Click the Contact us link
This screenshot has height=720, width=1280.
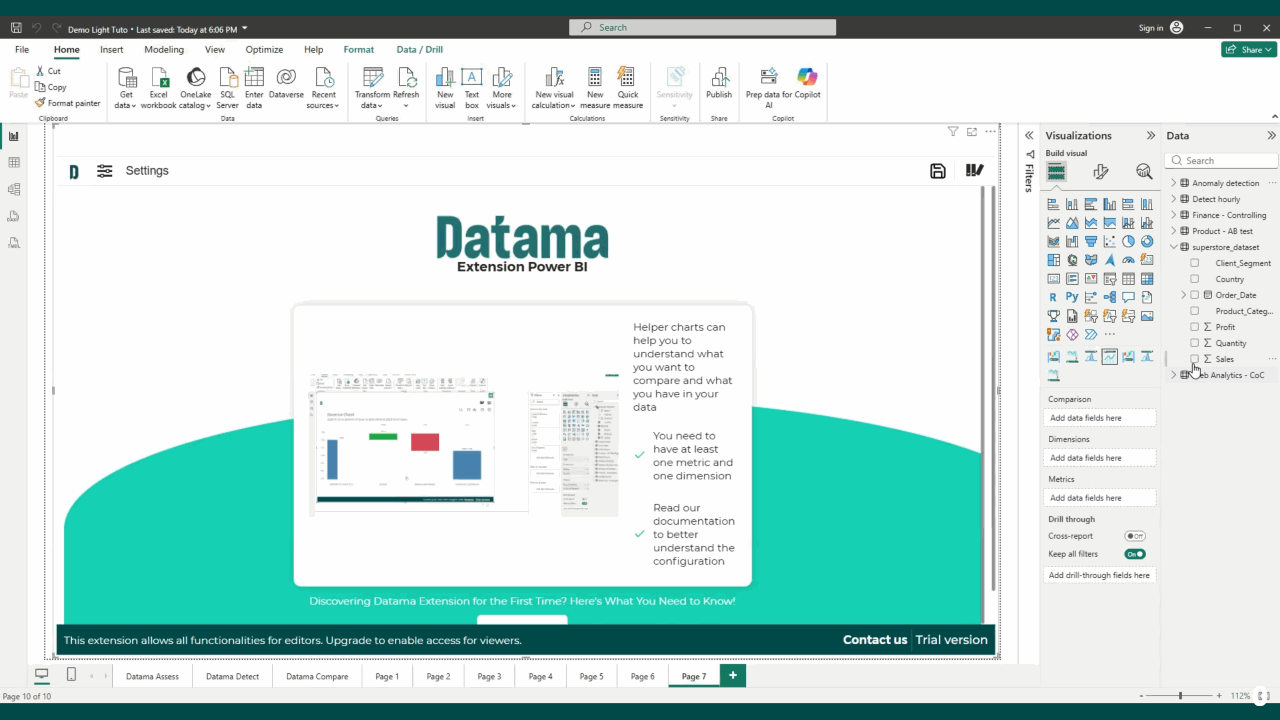875,640
